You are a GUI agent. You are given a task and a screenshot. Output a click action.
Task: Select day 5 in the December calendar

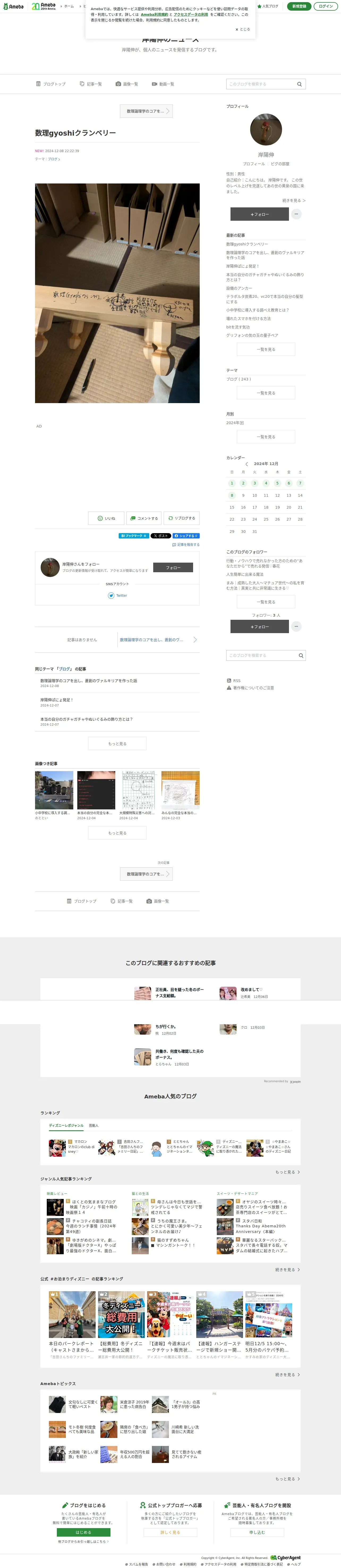click(x=277, y=483)
